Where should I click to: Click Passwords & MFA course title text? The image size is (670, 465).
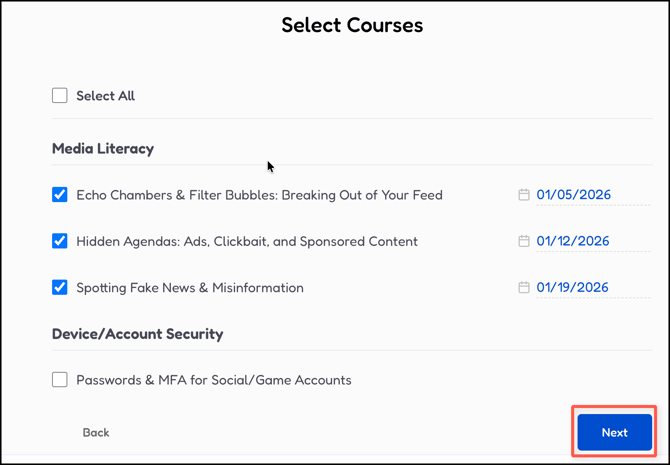point(214,380)
